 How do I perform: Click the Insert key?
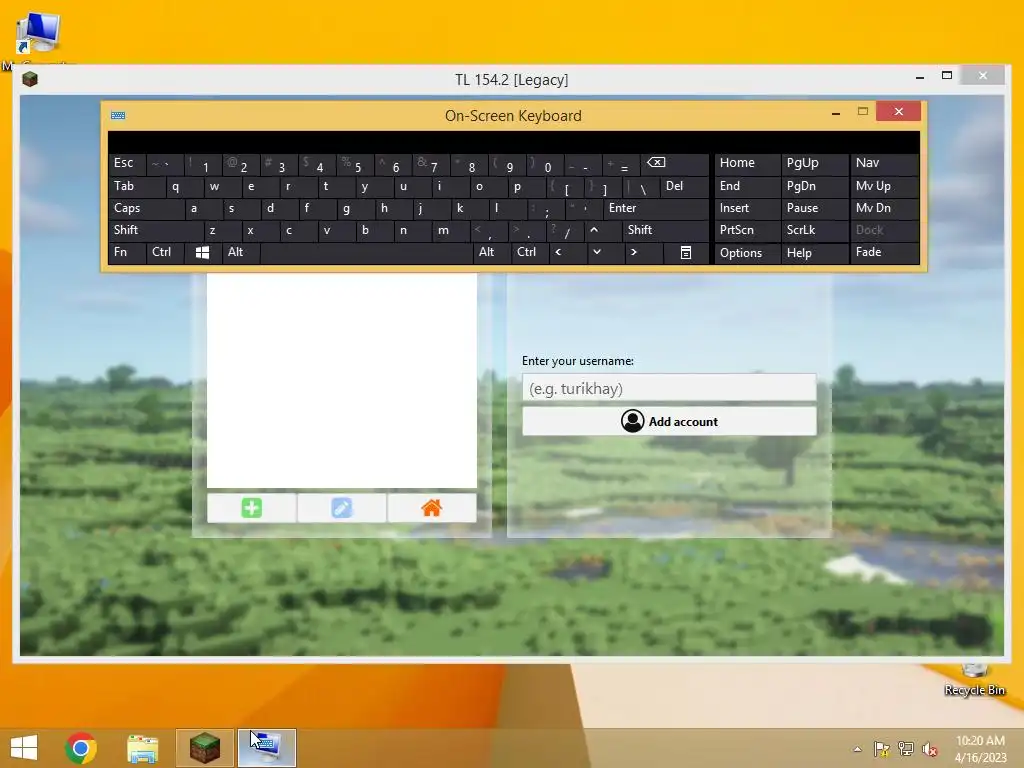coord(747,208)
